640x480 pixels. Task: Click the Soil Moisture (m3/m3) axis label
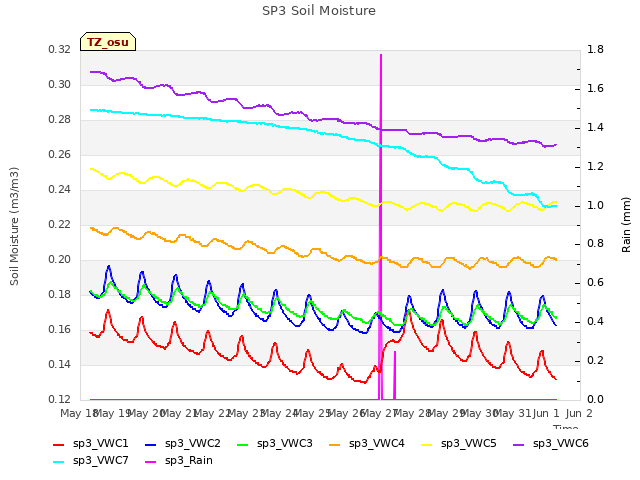tap(14, 226)
